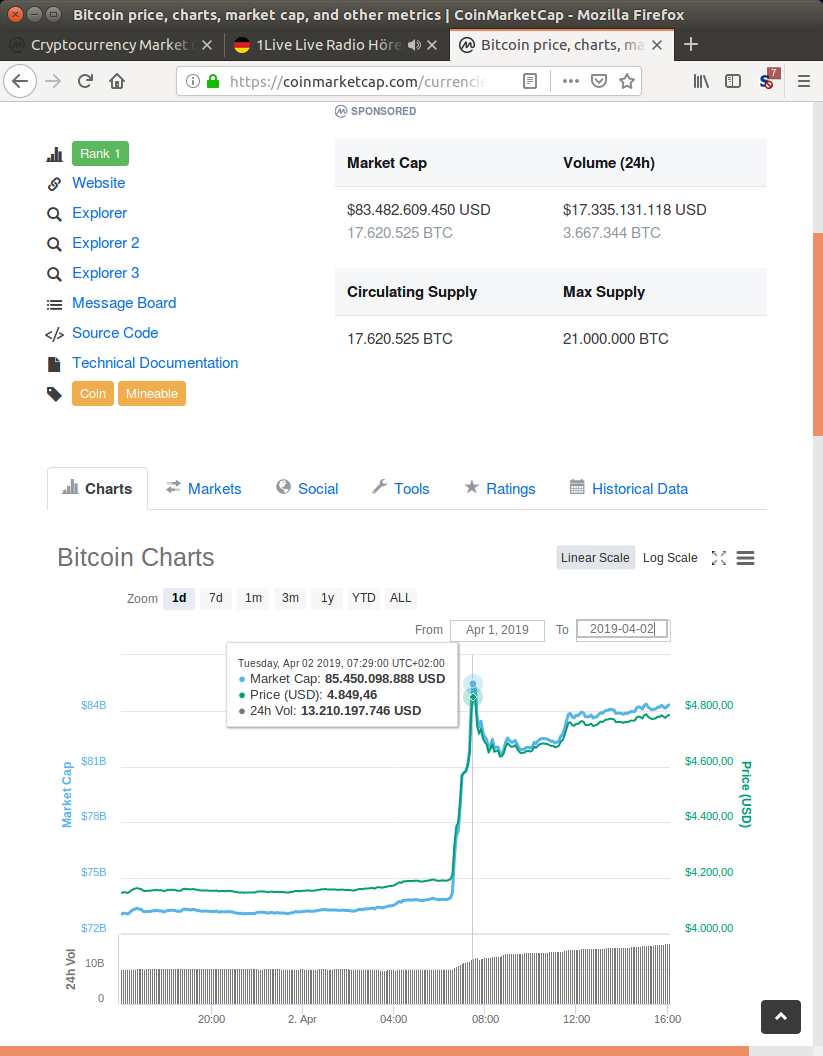Save page to Pocket icon

coord(599,82)
